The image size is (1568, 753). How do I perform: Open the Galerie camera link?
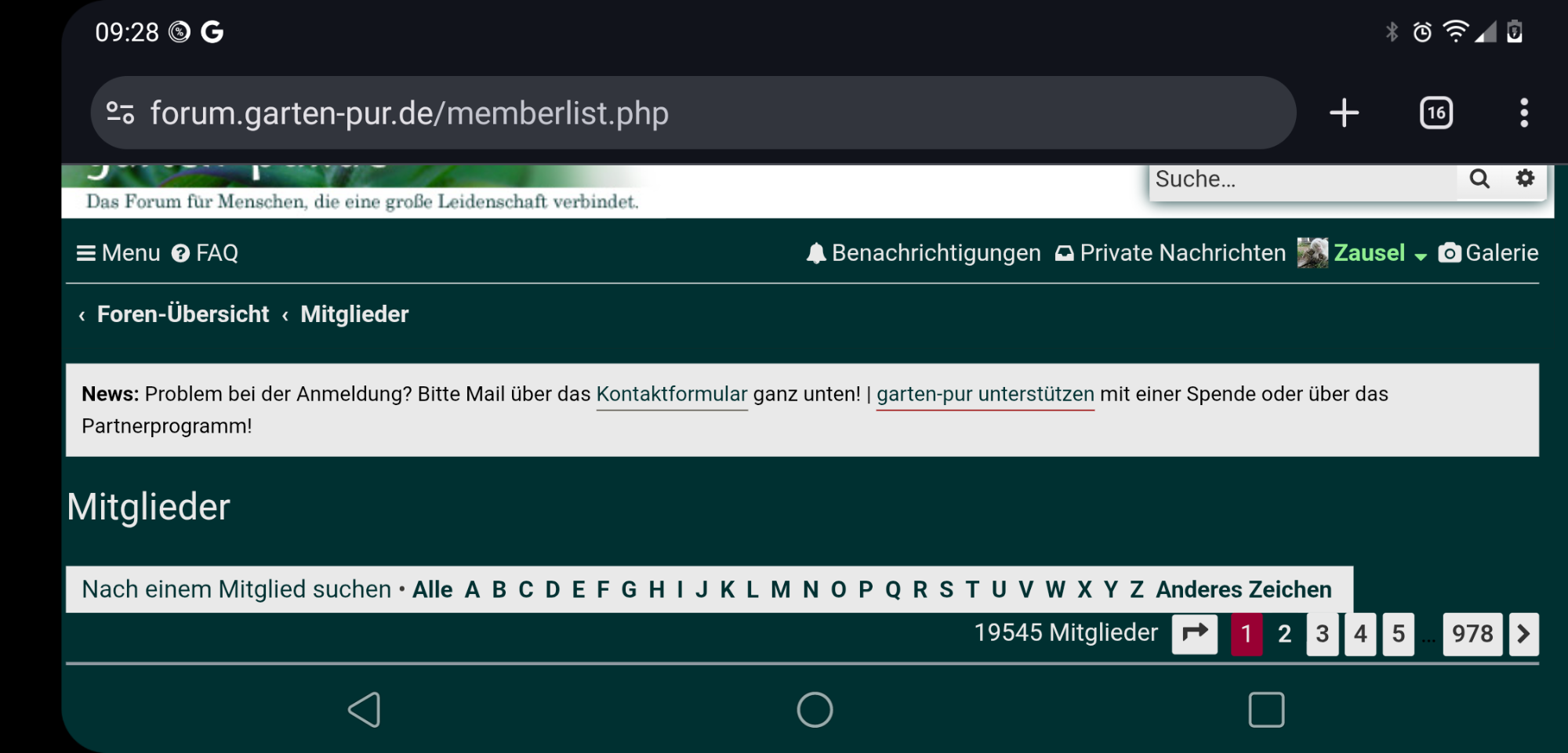coord(1488,253)
